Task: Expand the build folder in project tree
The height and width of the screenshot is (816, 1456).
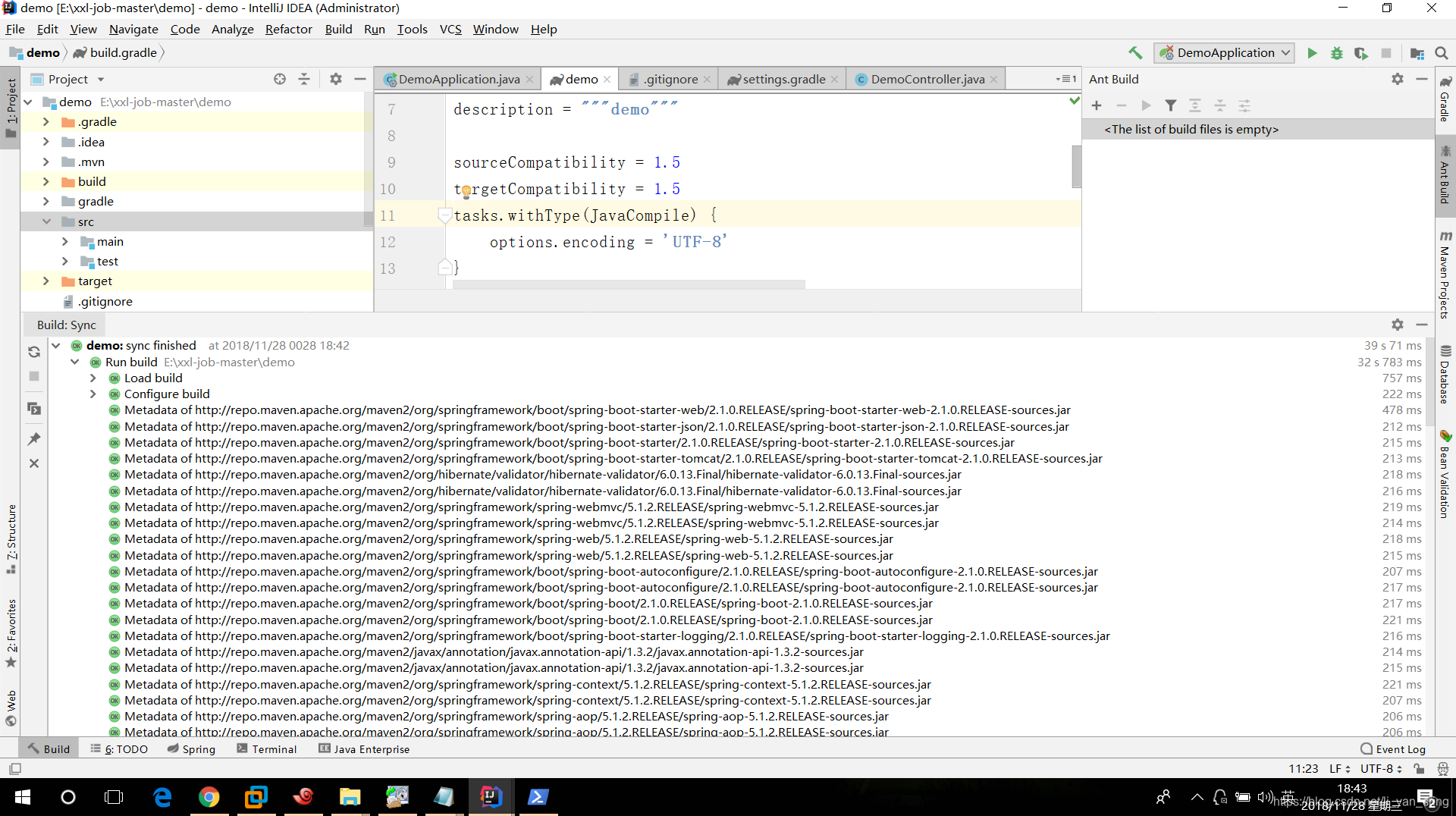Action: 46,181
